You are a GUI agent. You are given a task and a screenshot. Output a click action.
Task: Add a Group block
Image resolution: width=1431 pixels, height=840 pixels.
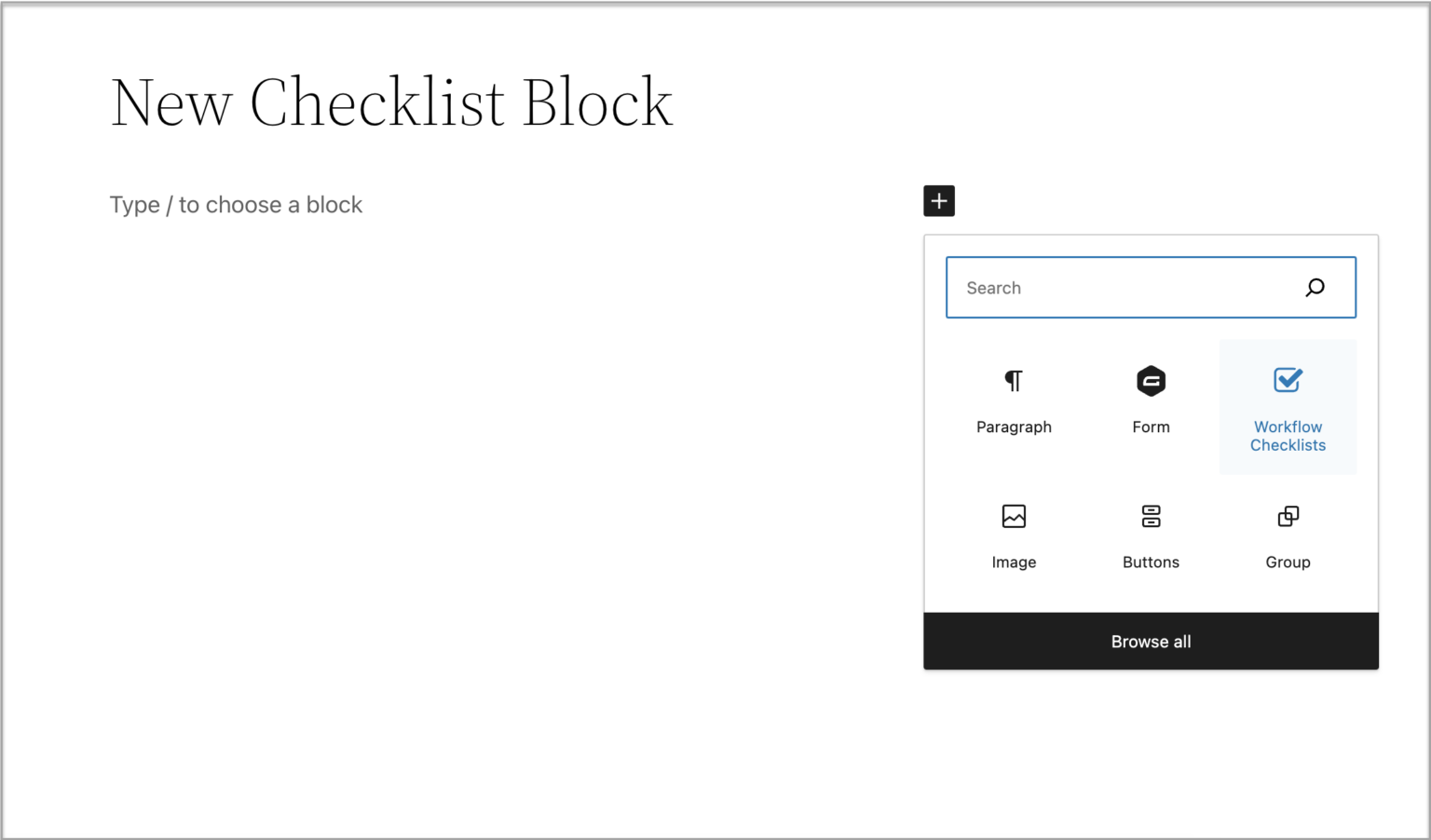(x=1288, y=535)
